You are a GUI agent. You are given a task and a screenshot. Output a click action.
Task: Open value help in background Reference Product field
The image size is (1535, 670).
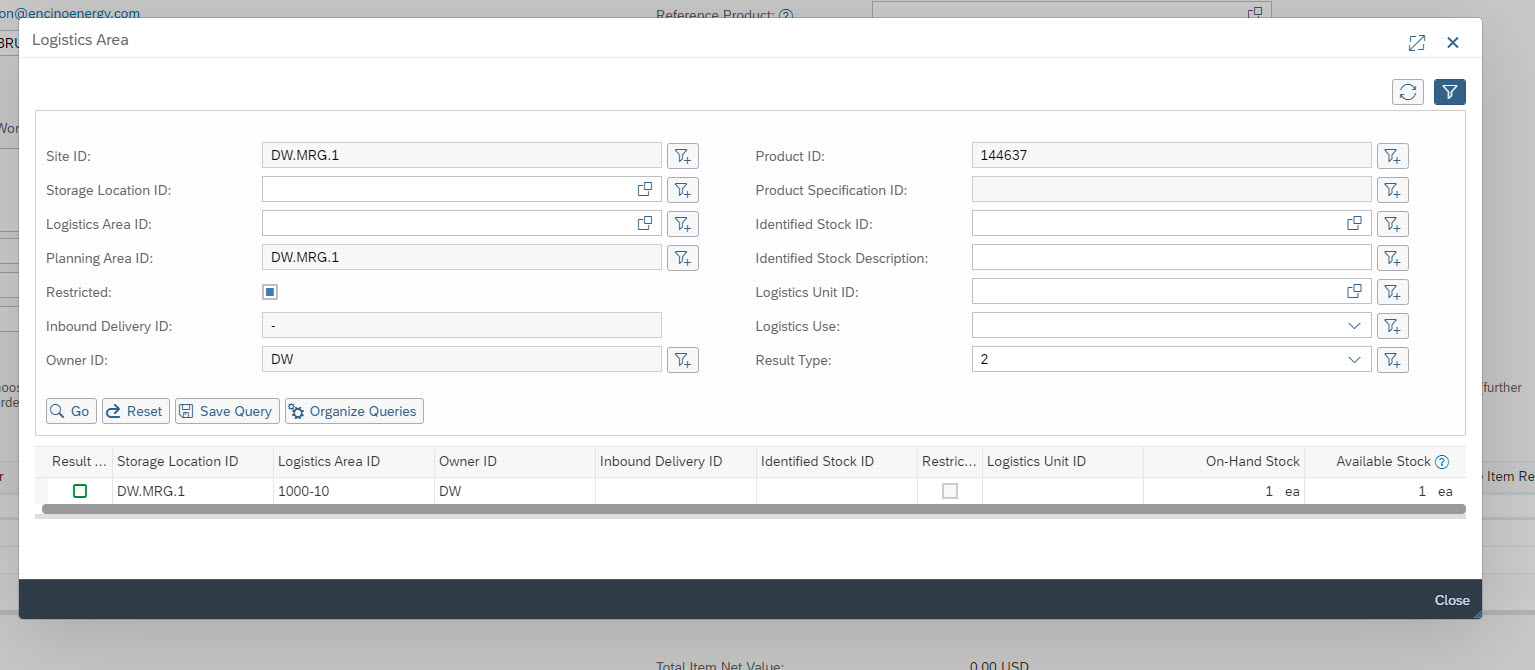point(1255,12)
